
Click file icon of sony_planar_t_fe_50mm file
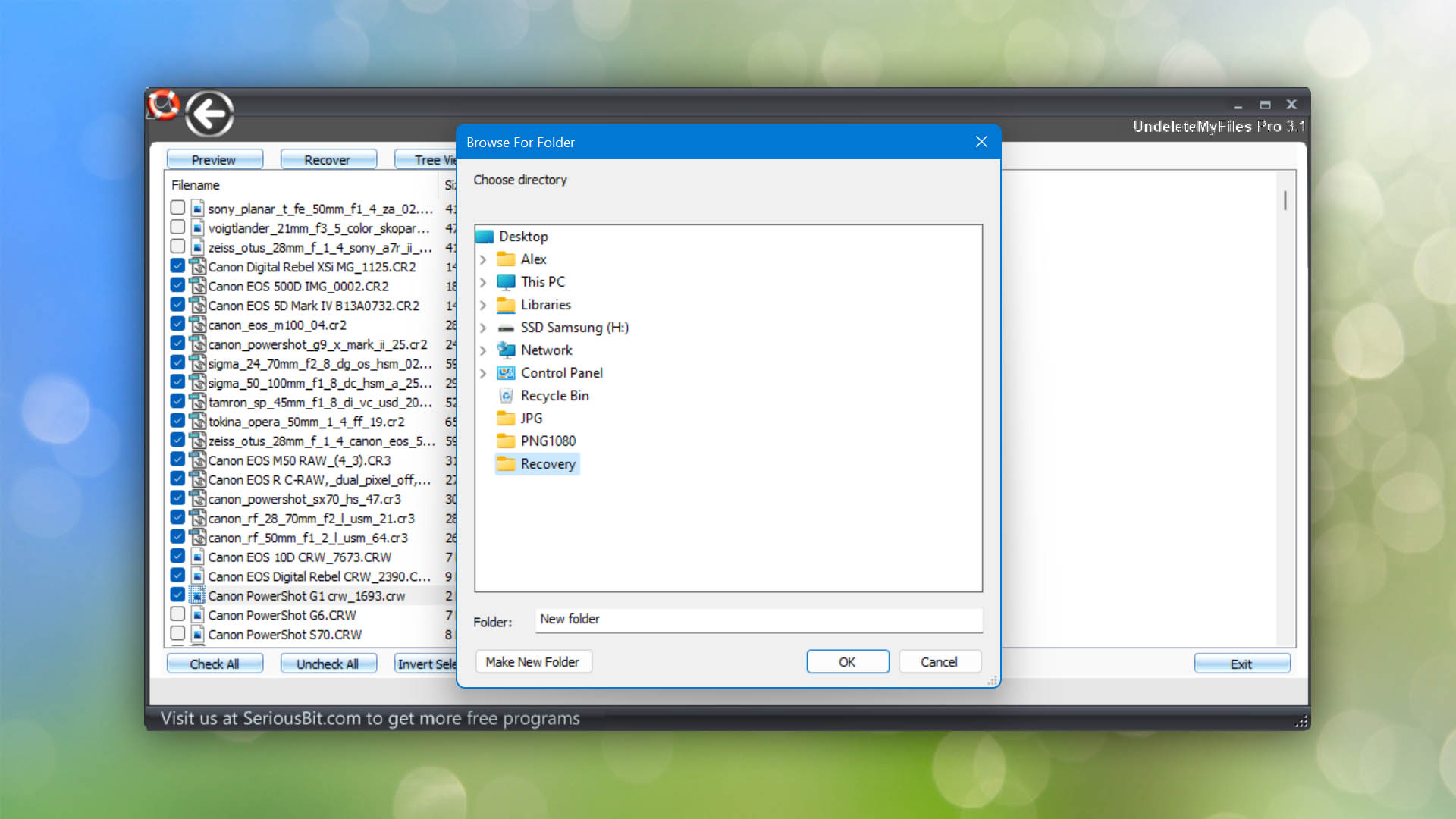coord(197,208)
